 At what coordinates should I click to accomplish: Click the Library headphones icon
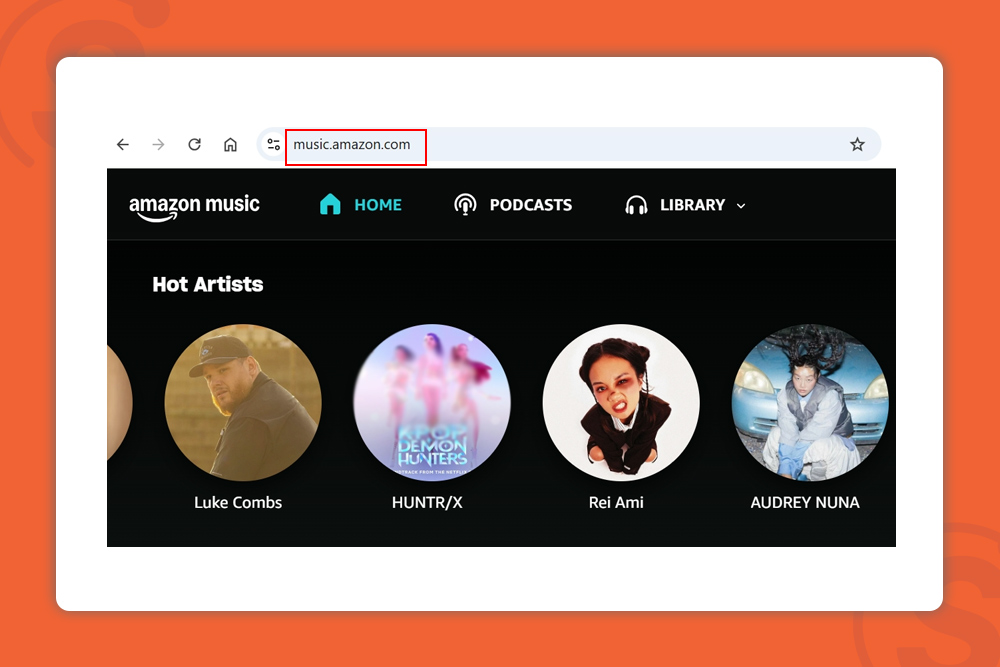coord(636,205)
